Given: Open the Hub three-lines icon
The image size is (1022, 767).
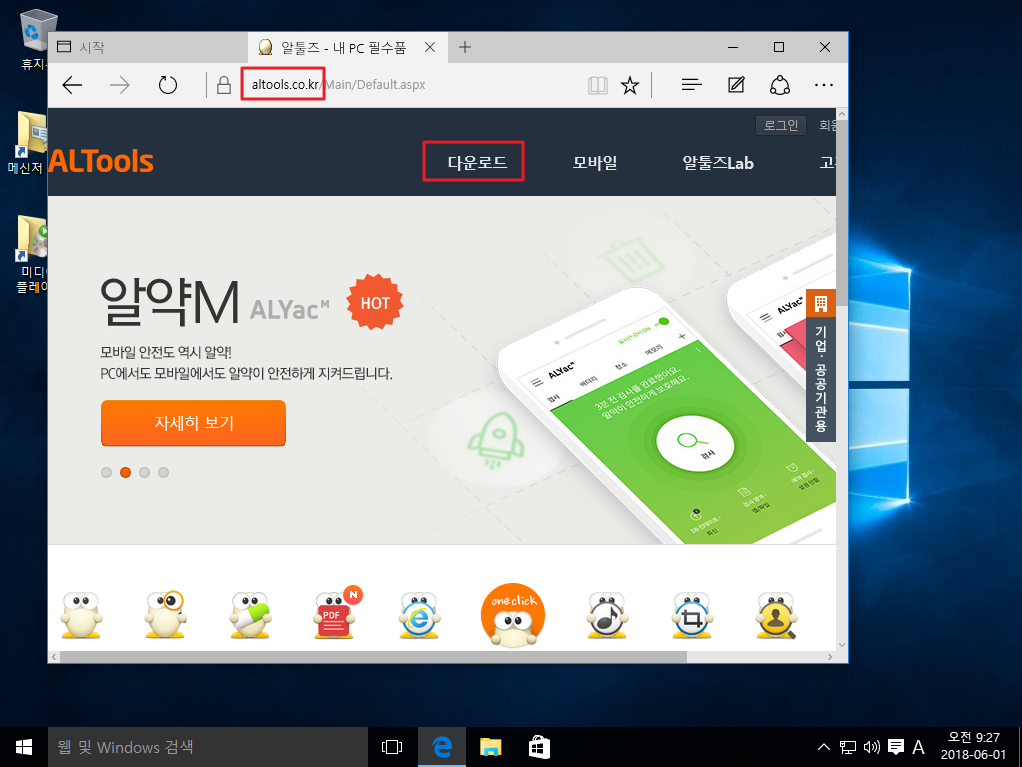Looking at the screenshot, I should pos(691,85).
